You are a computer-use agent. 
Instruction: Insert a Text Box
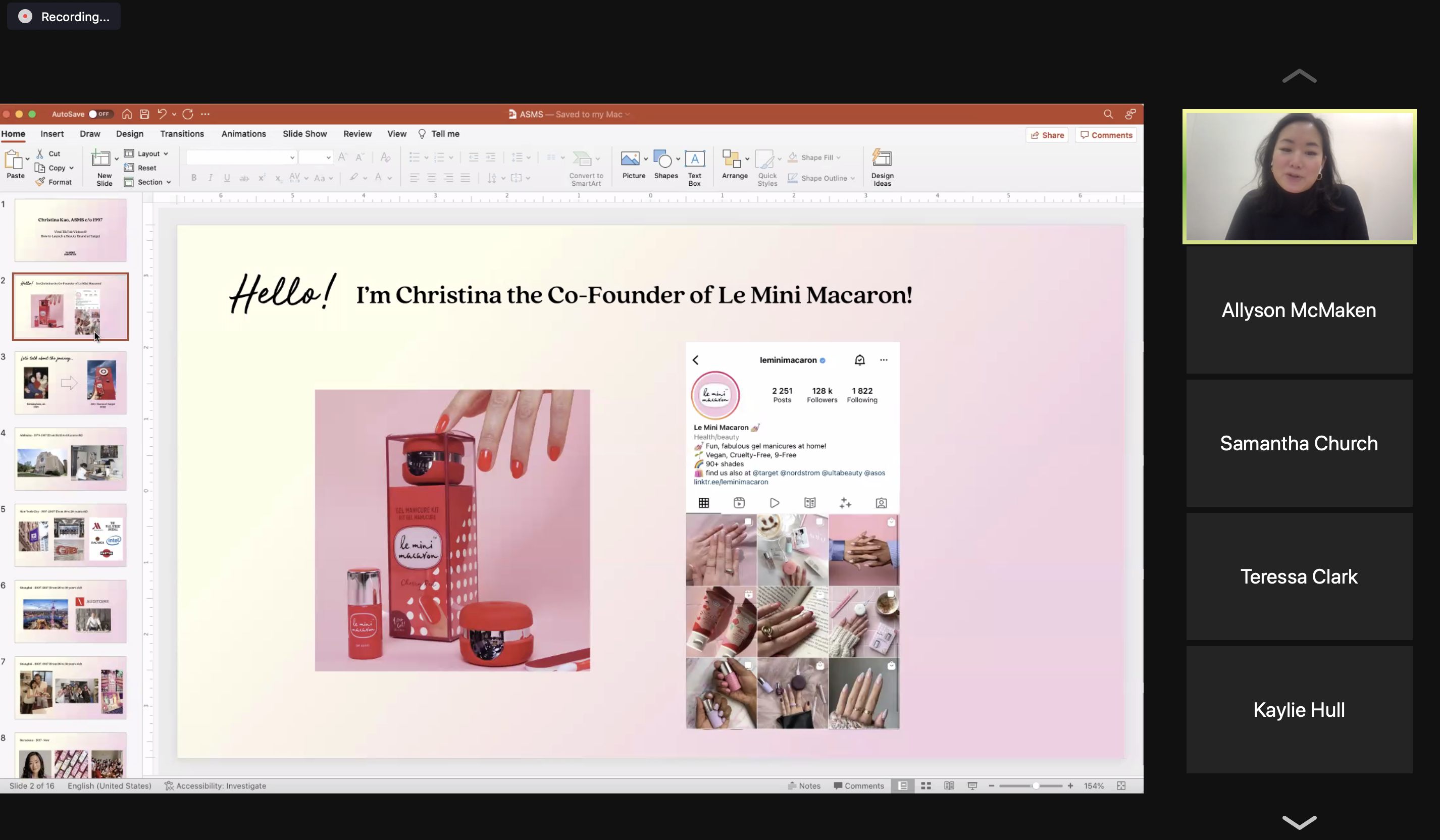pos(694,160)
